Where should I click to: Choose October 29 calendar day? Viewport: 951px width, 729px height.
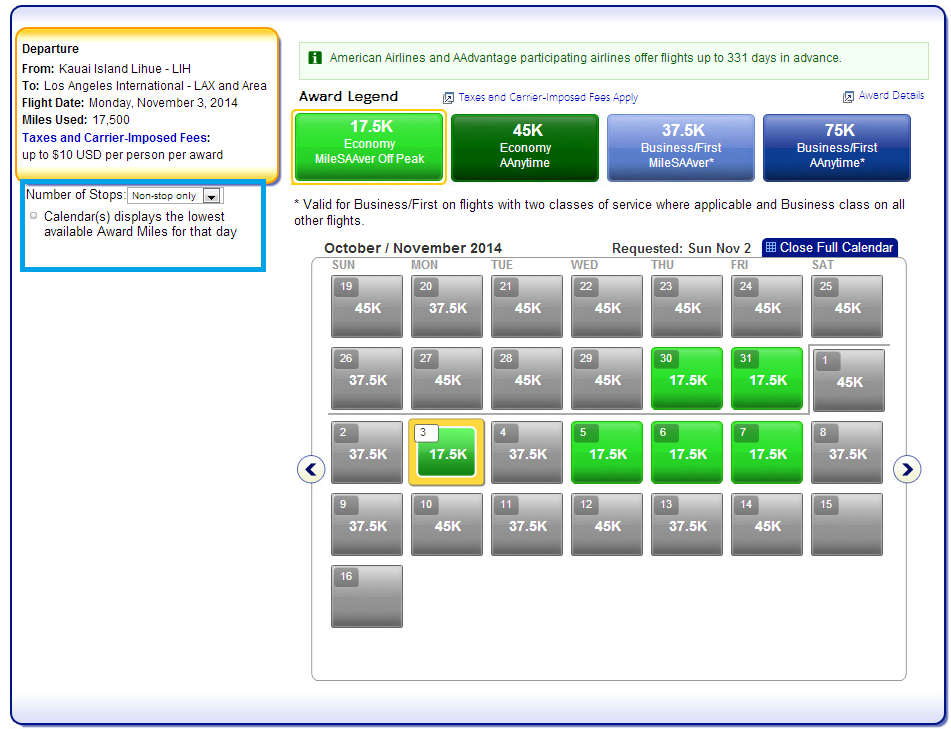[x=607, y=378]
